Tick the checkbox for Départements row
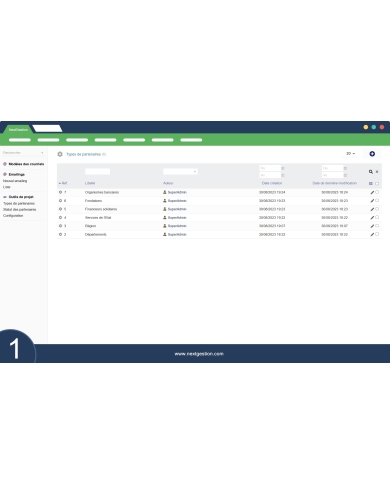Screen dimensions: 390x484 click(377, 234)
